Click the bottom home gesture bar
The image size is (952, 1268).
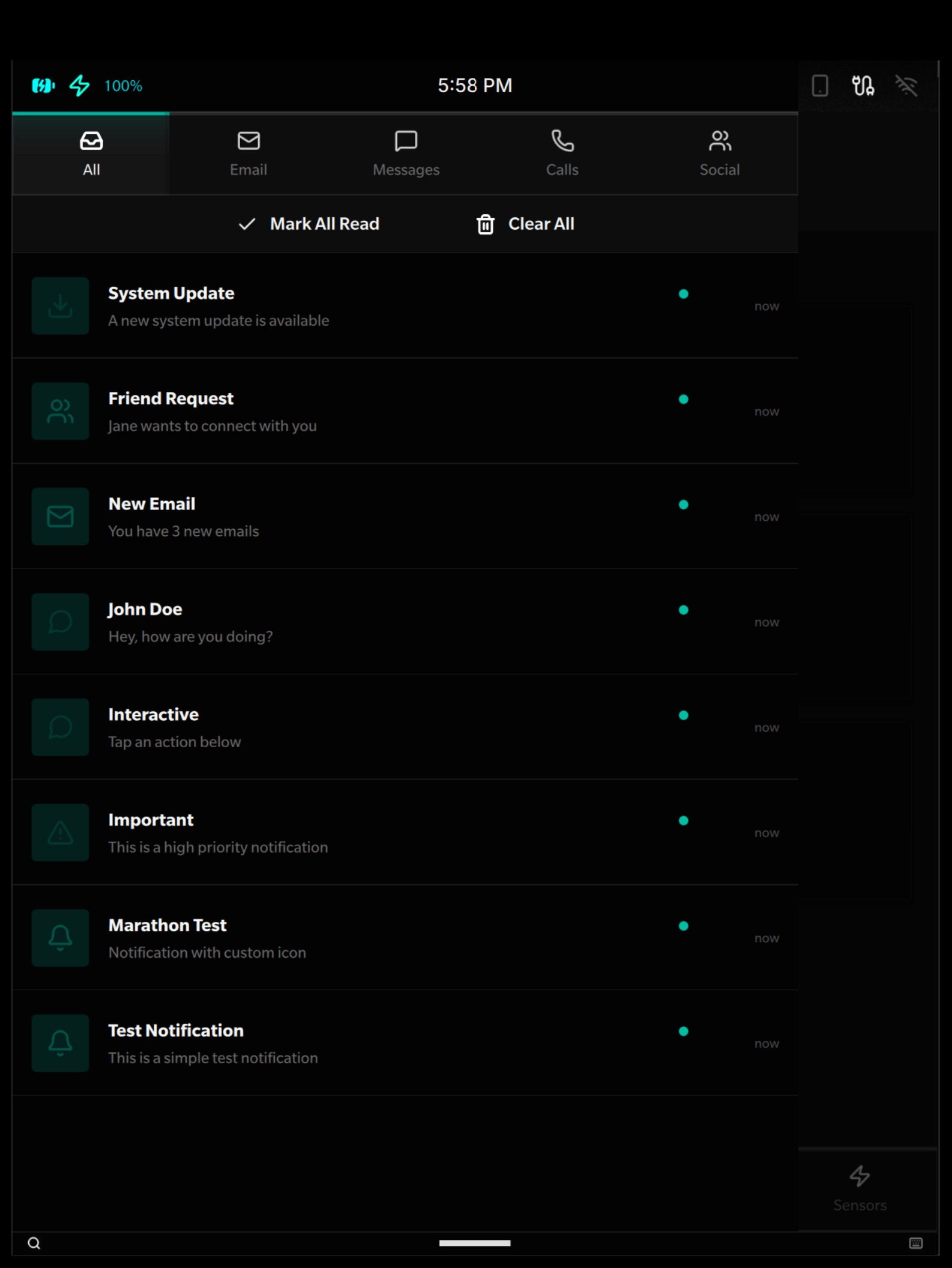click(x=475, y=1243)
